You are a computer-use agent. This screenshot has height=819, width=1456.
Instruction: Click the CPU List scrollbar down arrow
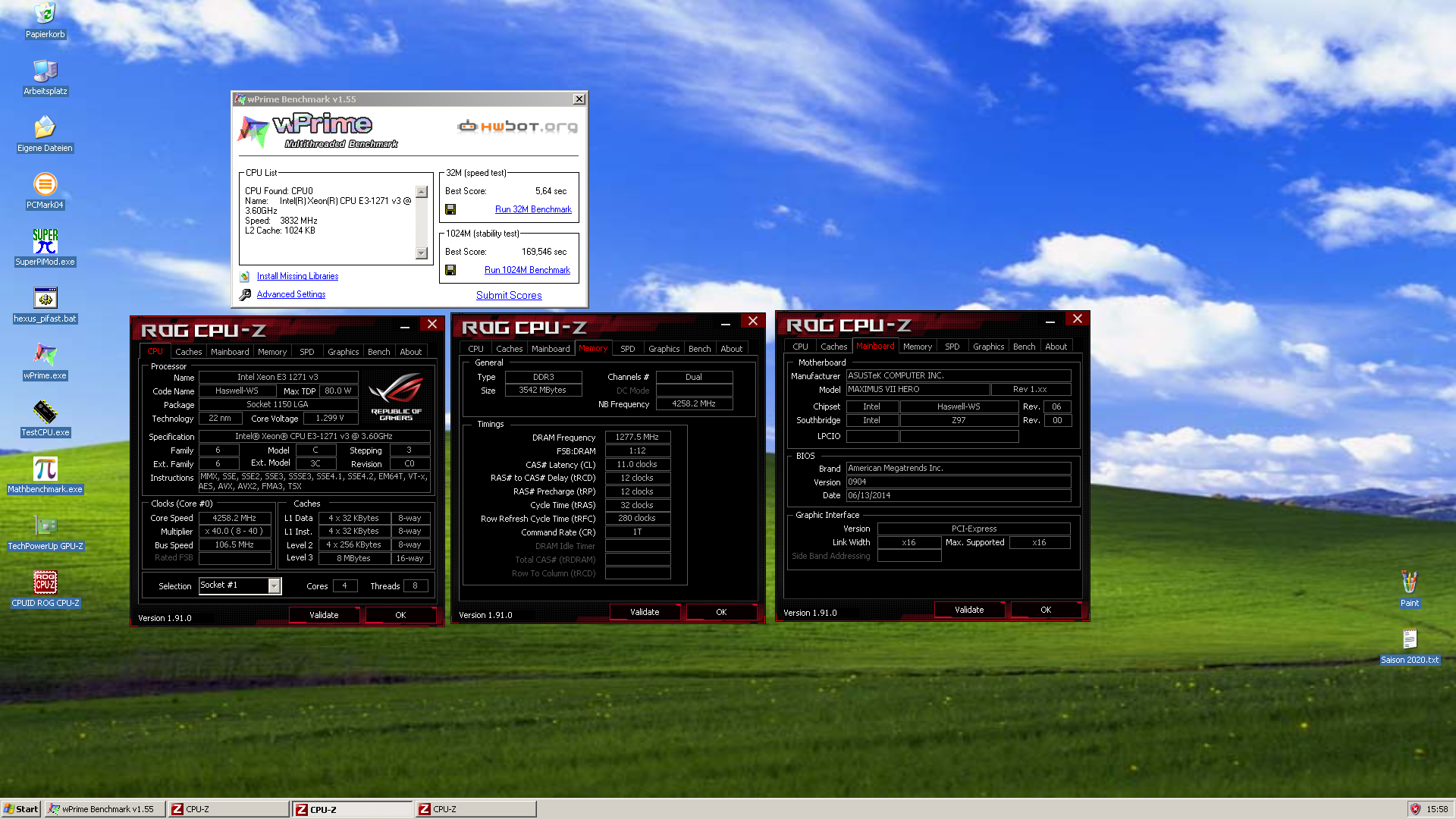tap(422, 253)
